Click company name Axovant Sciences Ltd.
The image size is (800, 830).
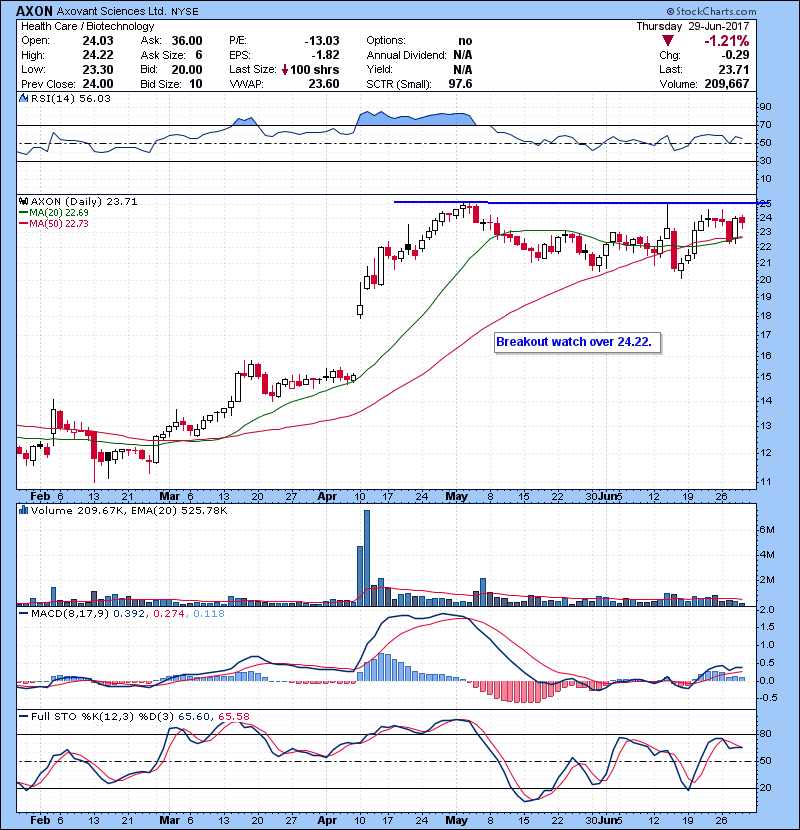tap(111, 11)
